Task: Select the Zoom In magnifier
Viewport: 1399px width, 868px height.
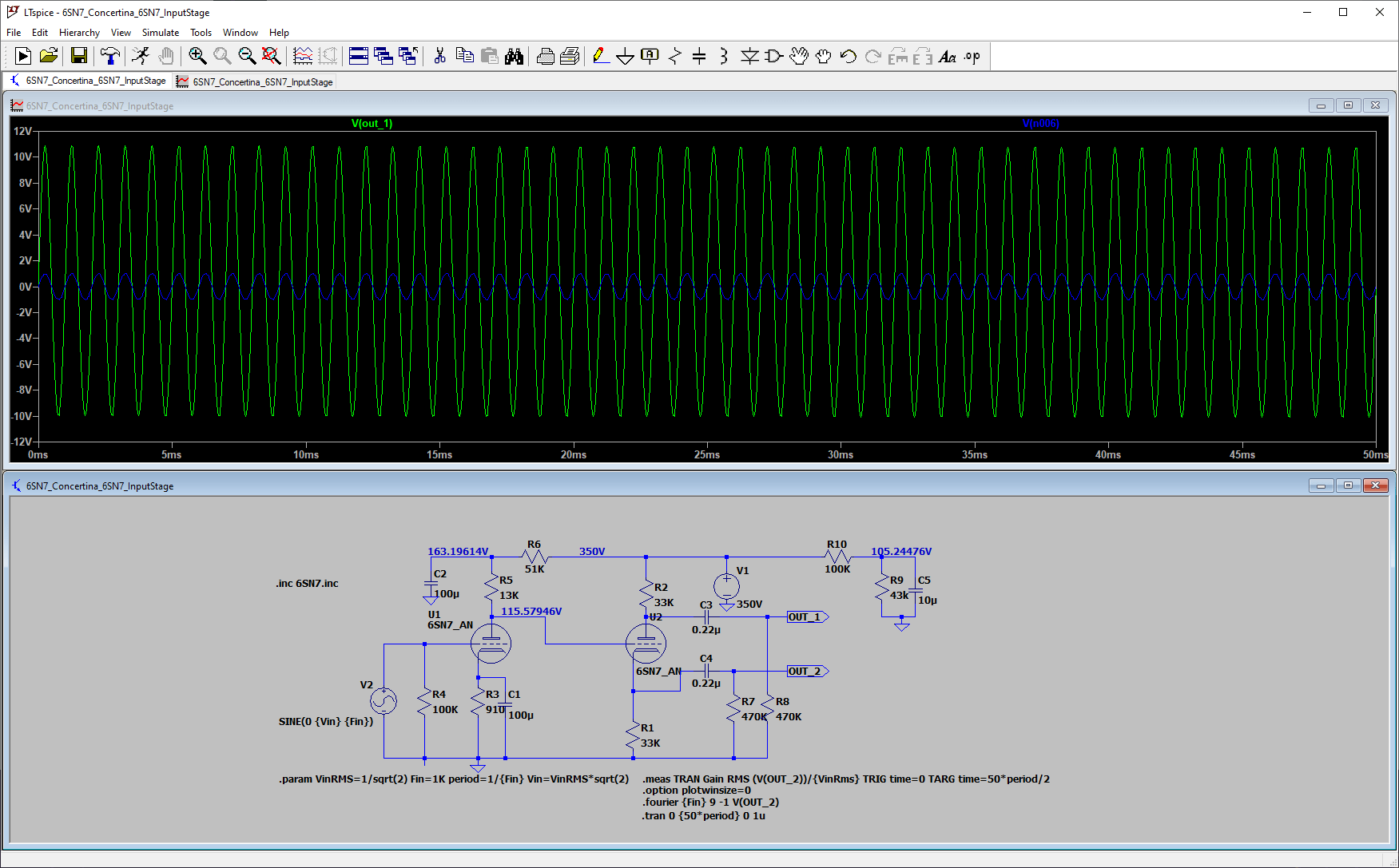Action: (x=197, y=56)
